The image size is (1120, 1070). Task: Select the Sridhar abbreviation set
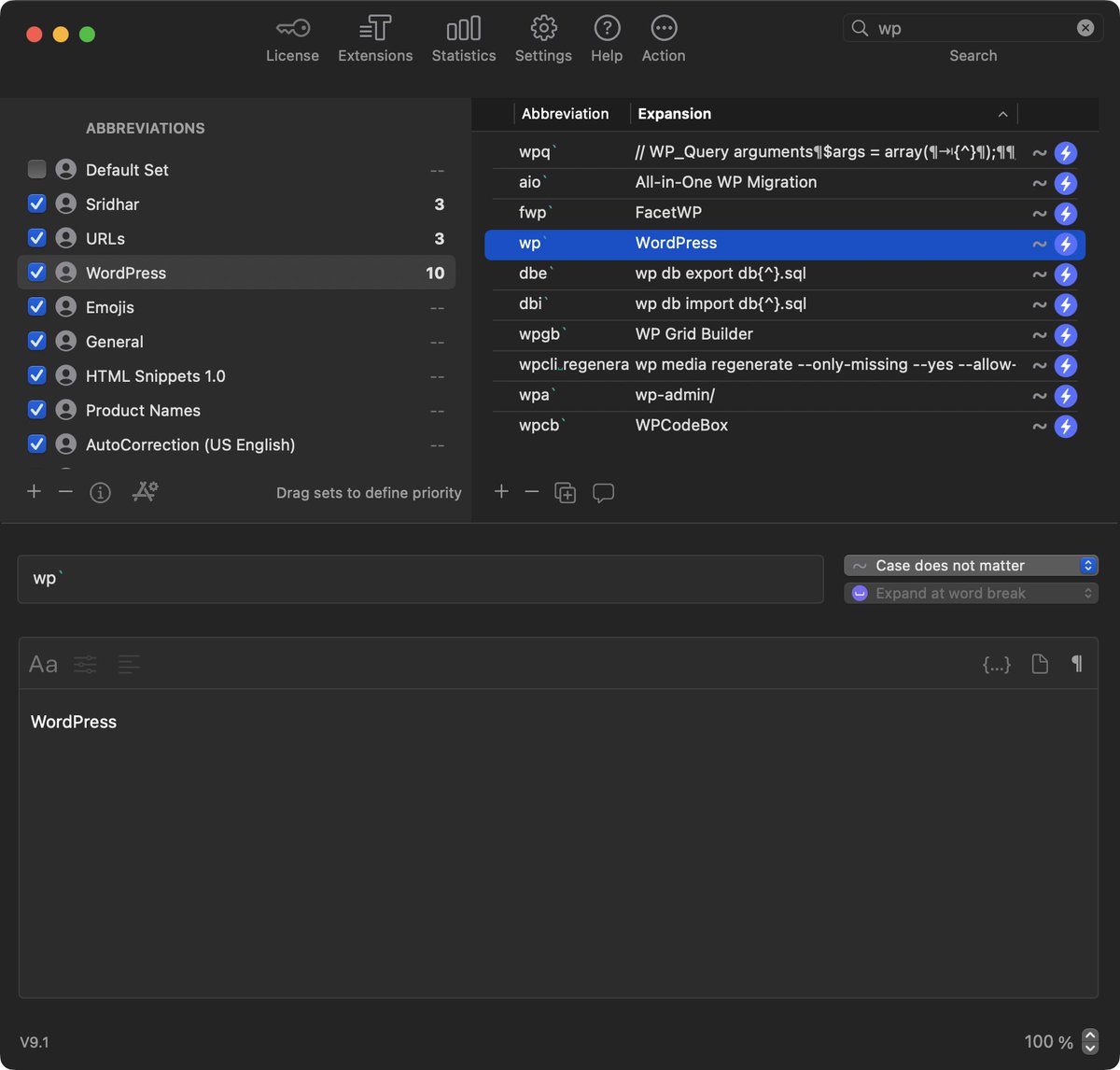pyautogui.click(x=237, y=204)
